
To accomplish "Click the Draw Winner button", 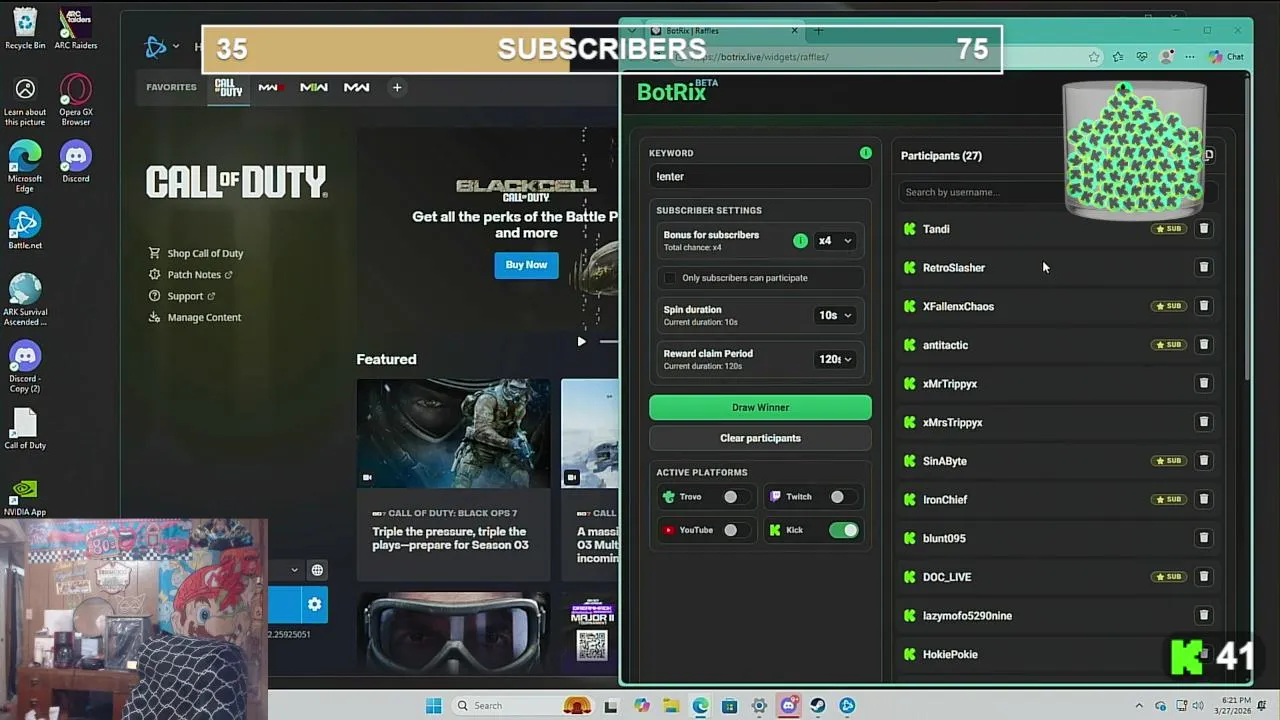I will coord(760,407).
